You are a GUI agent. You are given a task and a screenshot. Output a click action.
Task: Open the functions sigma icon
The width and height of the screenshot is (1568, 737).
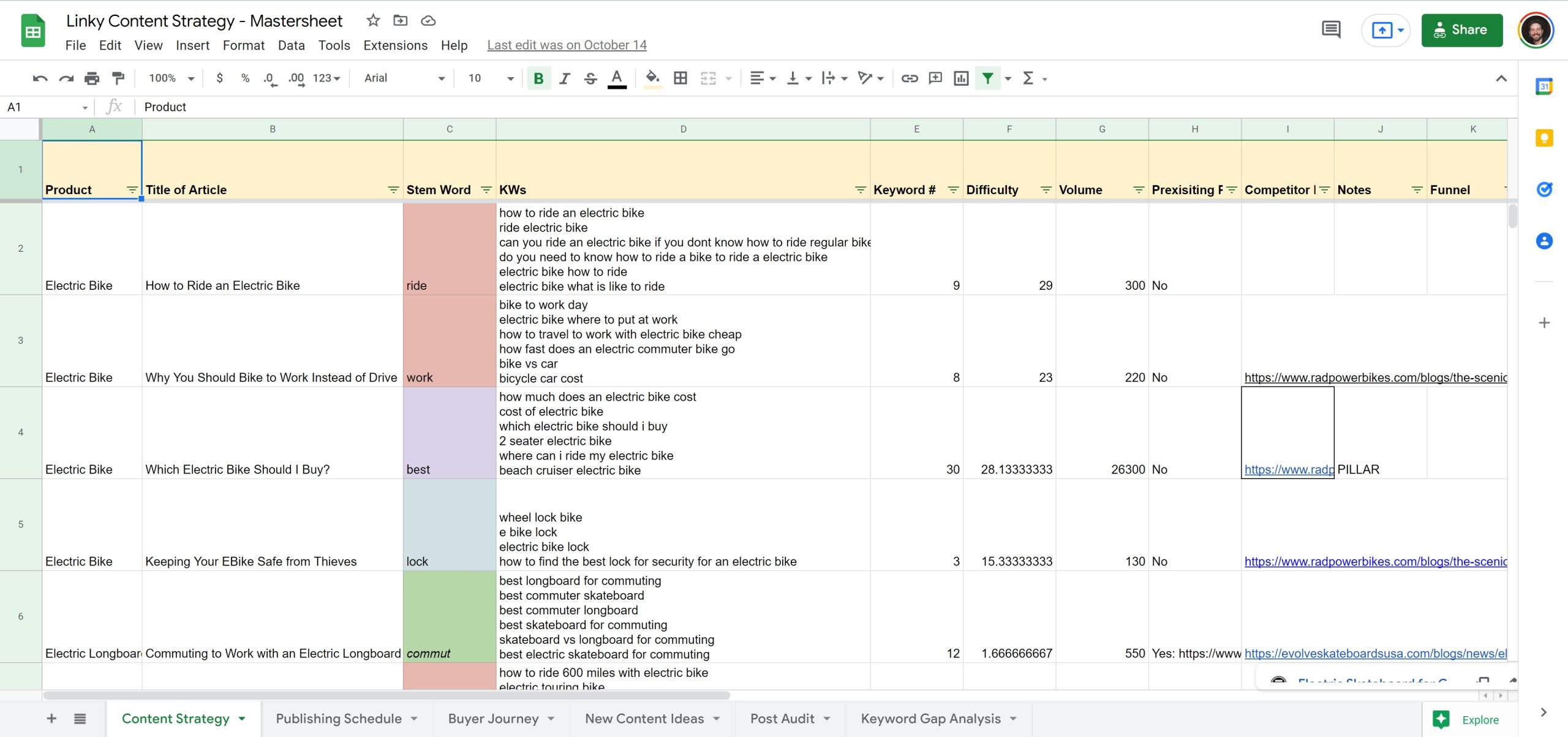[x=1028, y=78]
